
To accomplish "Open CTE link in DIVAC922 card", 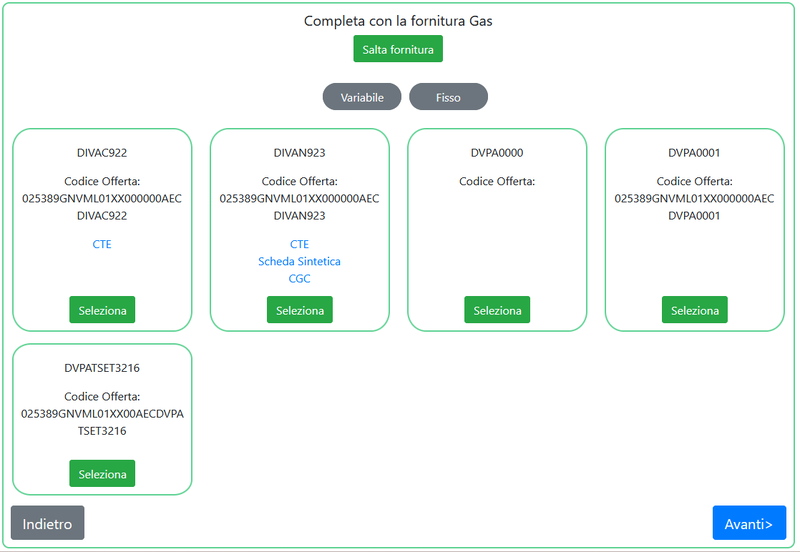I will tap(102, 244).
